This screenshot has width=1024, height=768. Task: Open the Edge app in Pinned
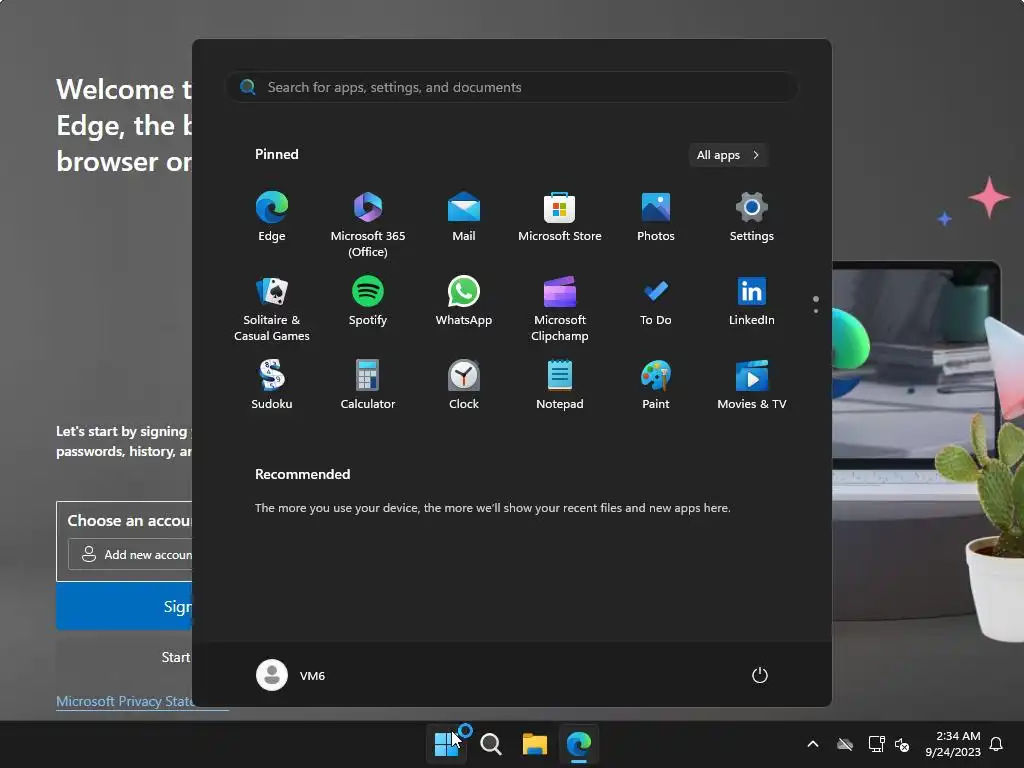coord(272,217)
